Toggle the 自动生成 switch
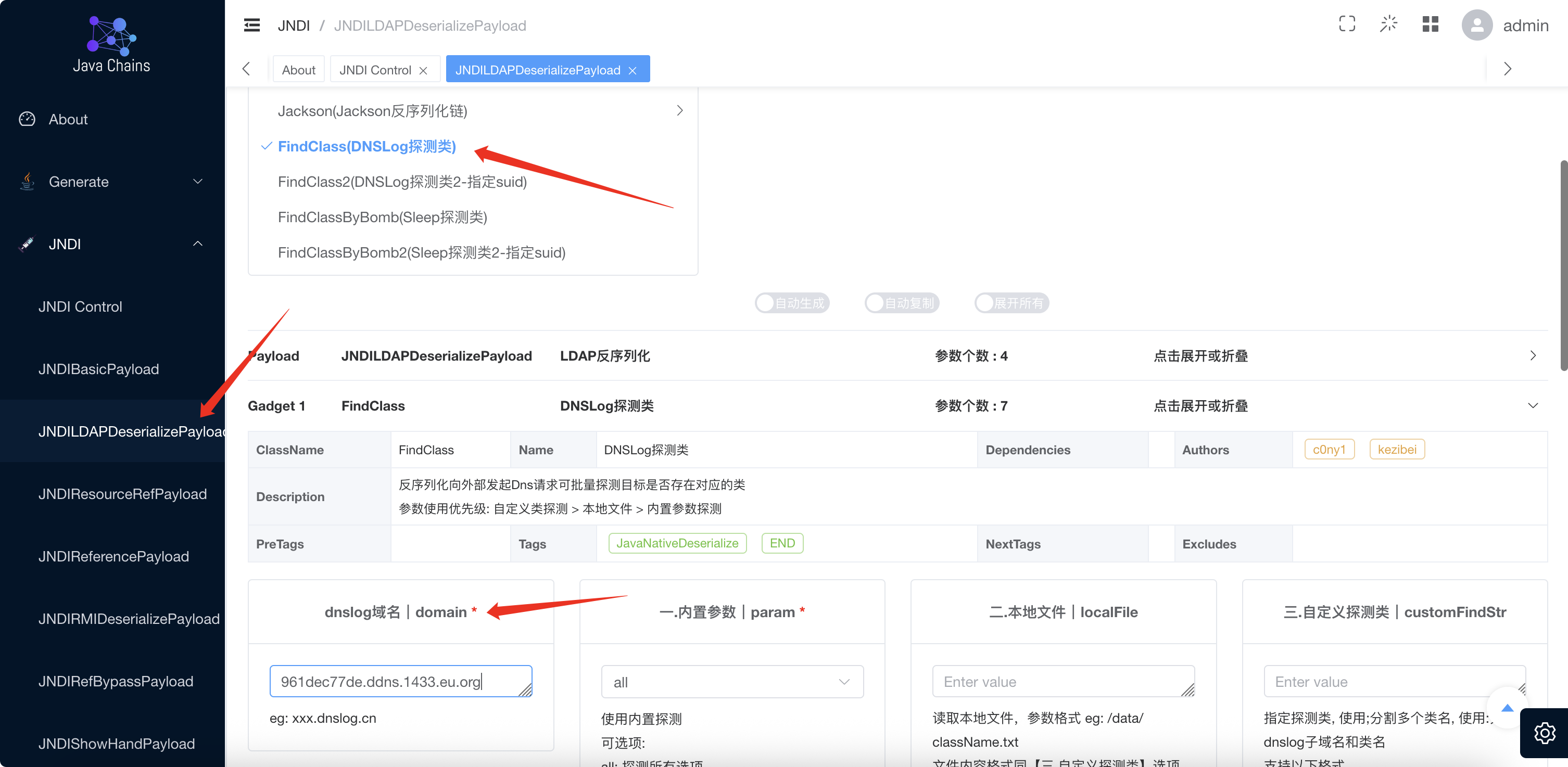 (792, 303)
